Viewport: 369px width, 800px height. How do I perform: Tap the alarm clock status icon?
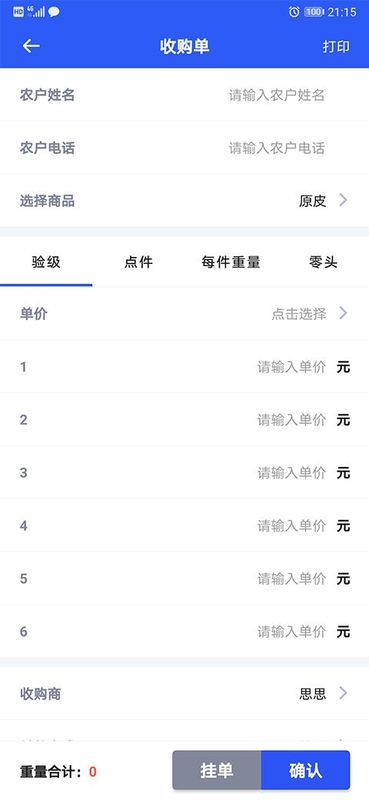[294, 12]
